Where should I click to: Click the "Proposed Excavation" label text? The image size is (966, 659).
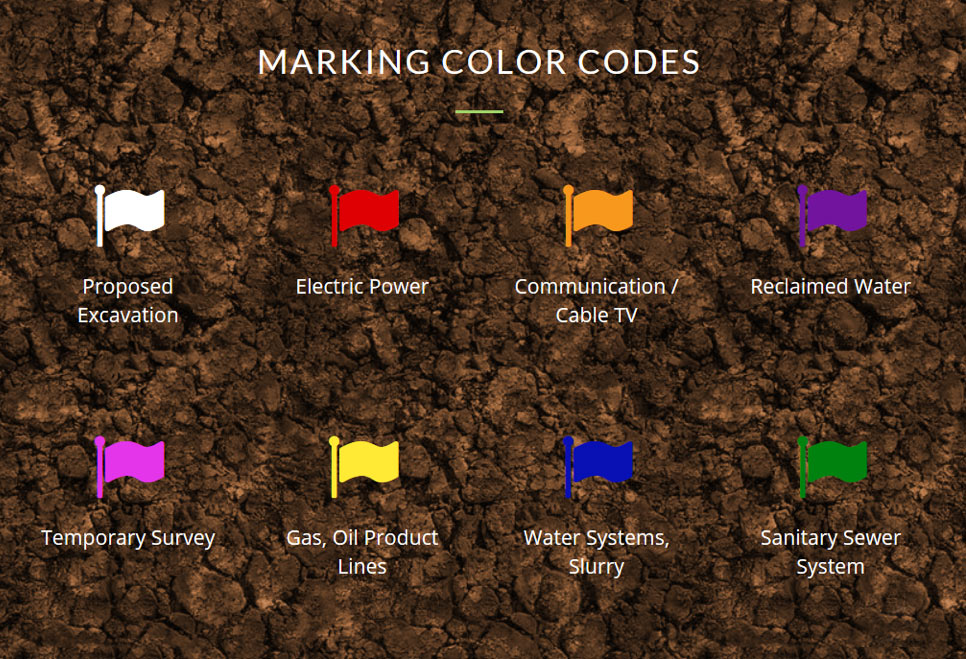pyautogui.click(x=128, y=301)
